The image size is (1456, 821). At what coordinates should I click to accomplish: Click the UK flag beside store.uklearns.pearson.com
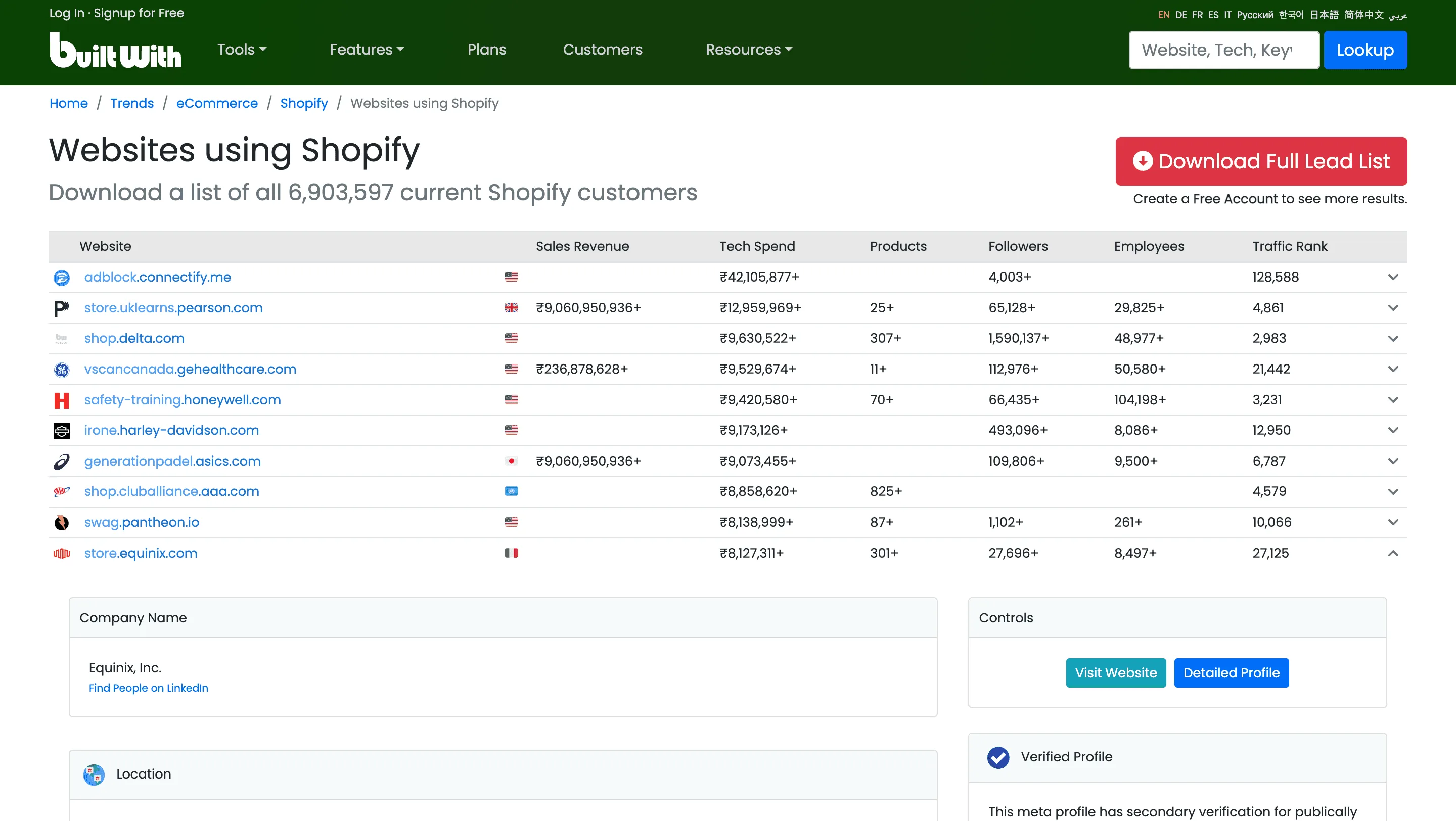(511, 308)
